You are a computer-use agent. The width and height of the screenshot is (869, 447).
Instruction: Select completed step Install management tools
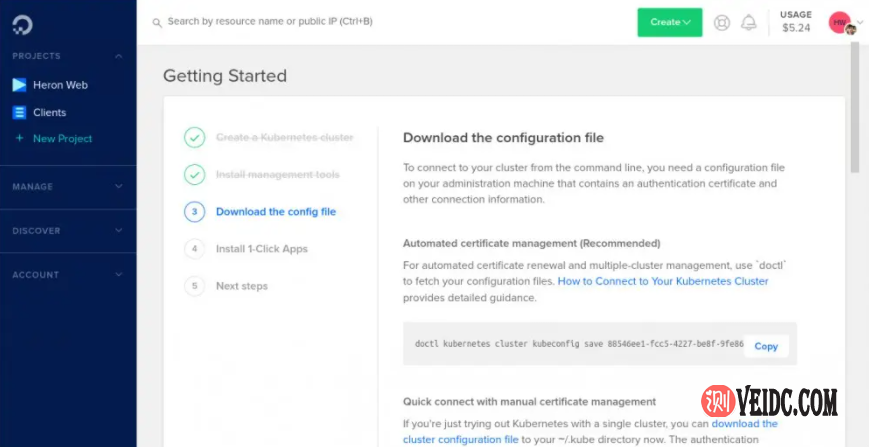coord(277,175)
